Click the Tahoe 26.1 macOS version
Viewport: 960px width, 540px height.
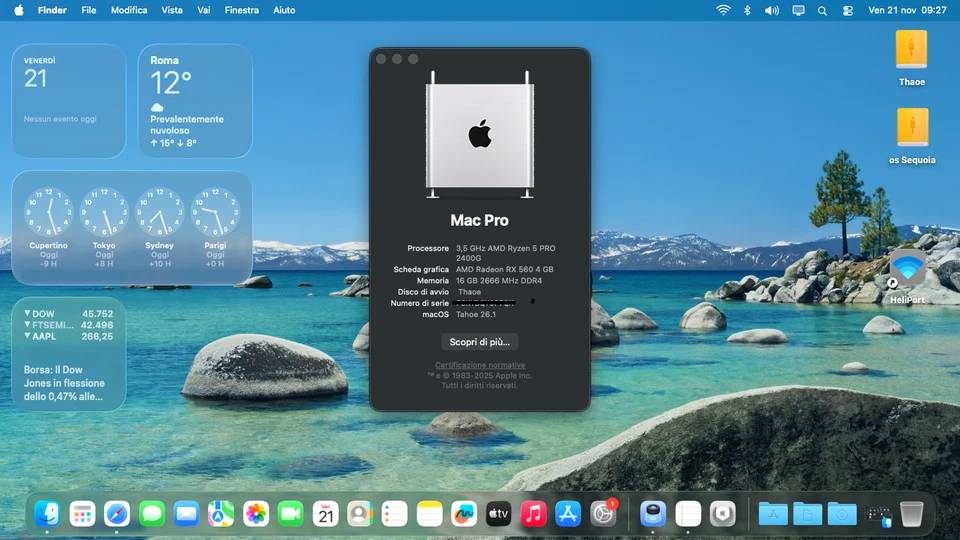point(476,314)
